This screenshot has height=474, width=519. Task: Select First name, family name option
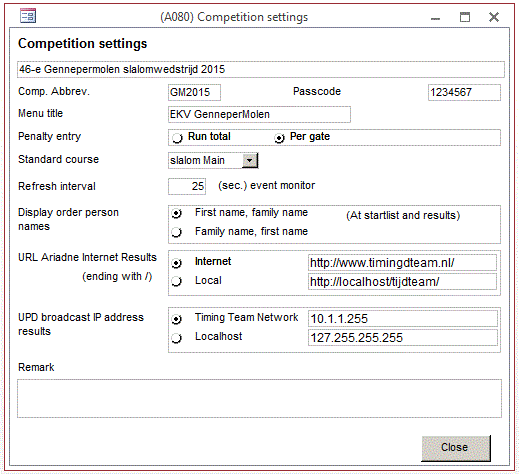point(176,213)
